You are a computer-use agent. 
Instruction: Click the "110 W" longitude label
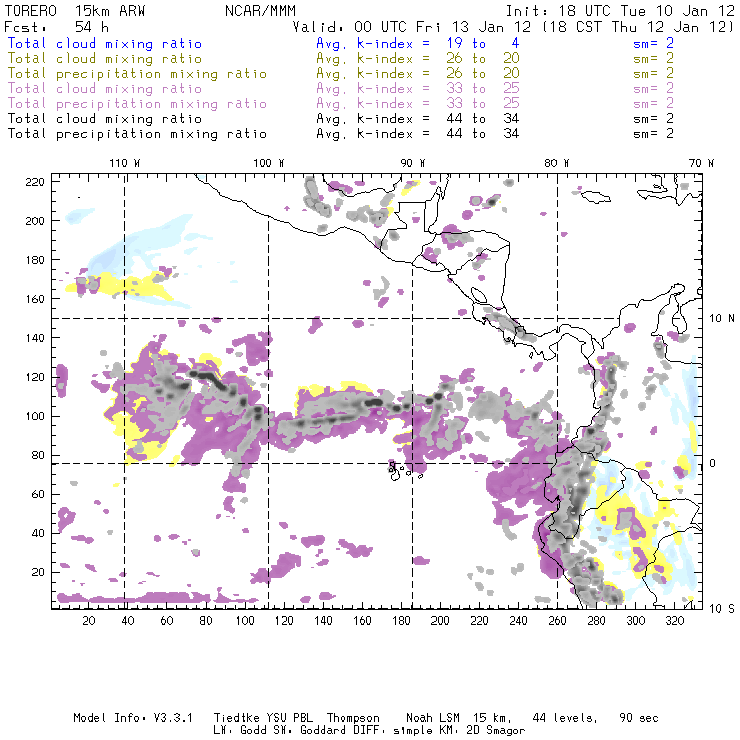click(x=125, y=163)
